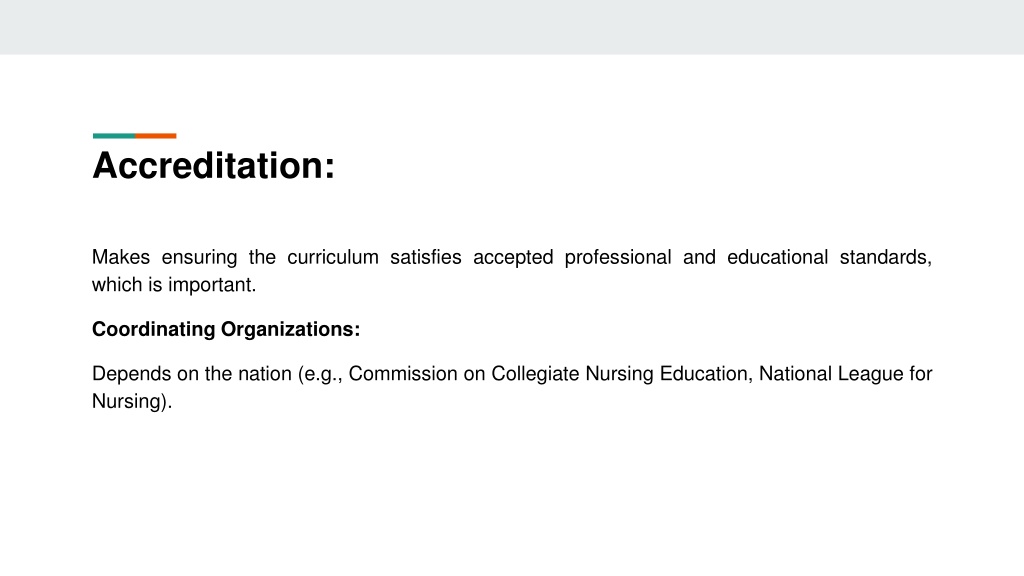
Task: Click the word educational in the first paragraph
Action: pos(777,257)
